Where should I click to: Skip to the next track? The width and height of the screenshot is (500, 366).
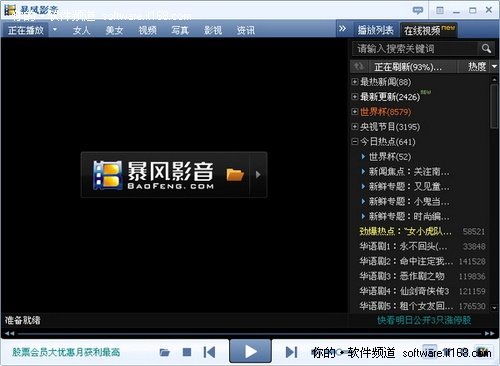coord(291,352)
